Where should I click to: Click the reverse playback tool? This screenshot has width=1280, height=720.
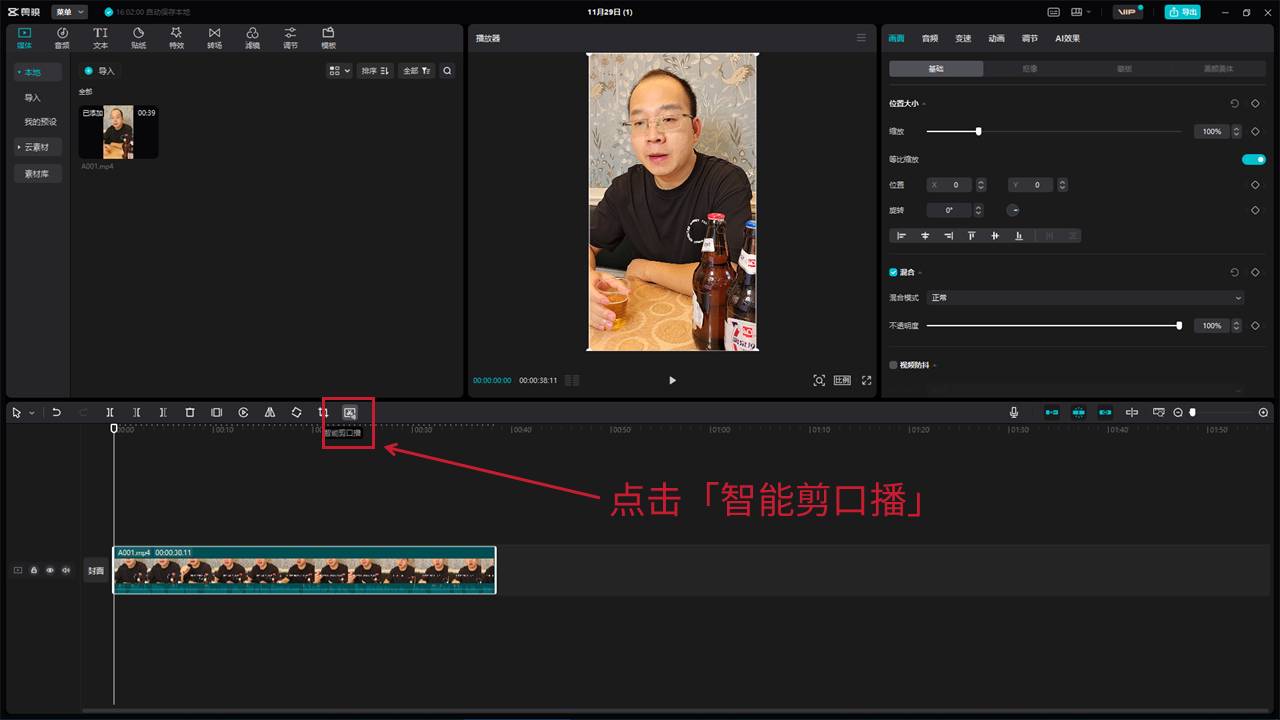(243, 412)
